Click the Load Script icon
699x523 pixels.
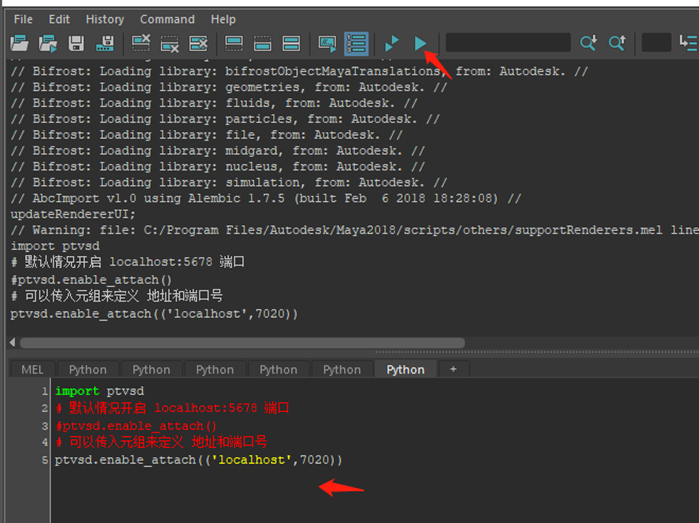[20, 43]
